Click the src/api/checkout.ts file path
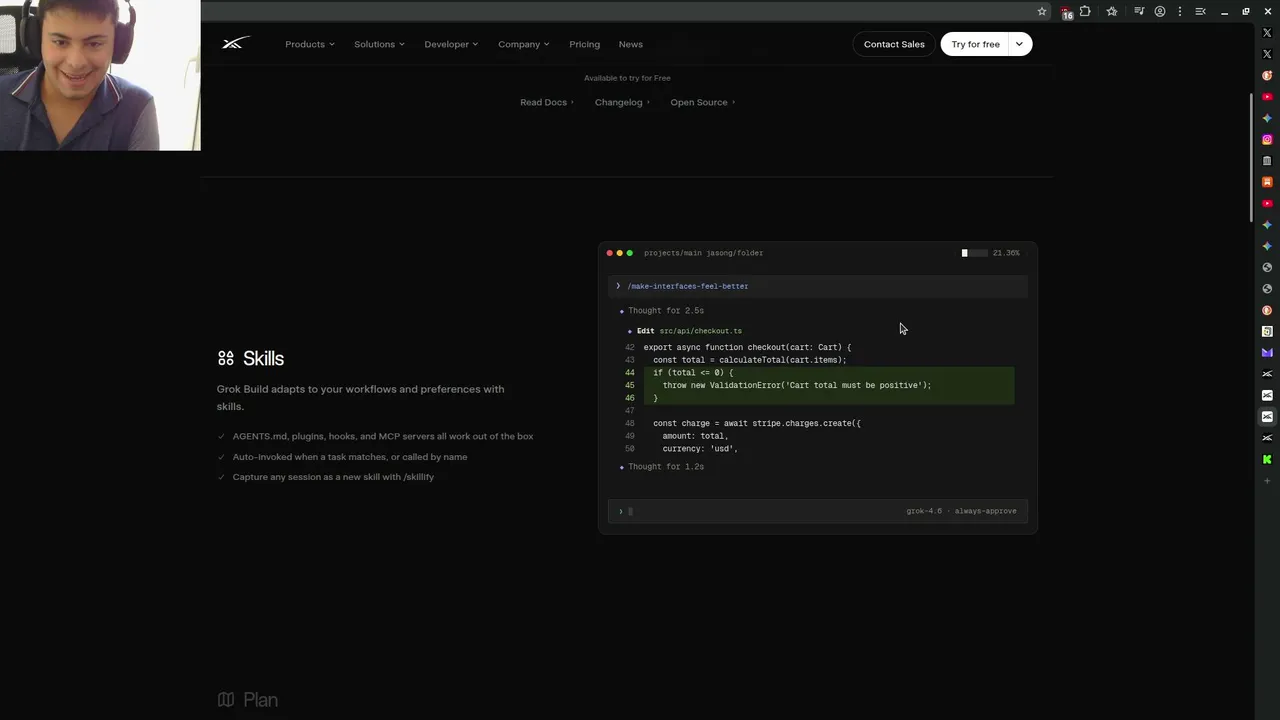This screenshot has height=720, width=1280. [700, 331]
